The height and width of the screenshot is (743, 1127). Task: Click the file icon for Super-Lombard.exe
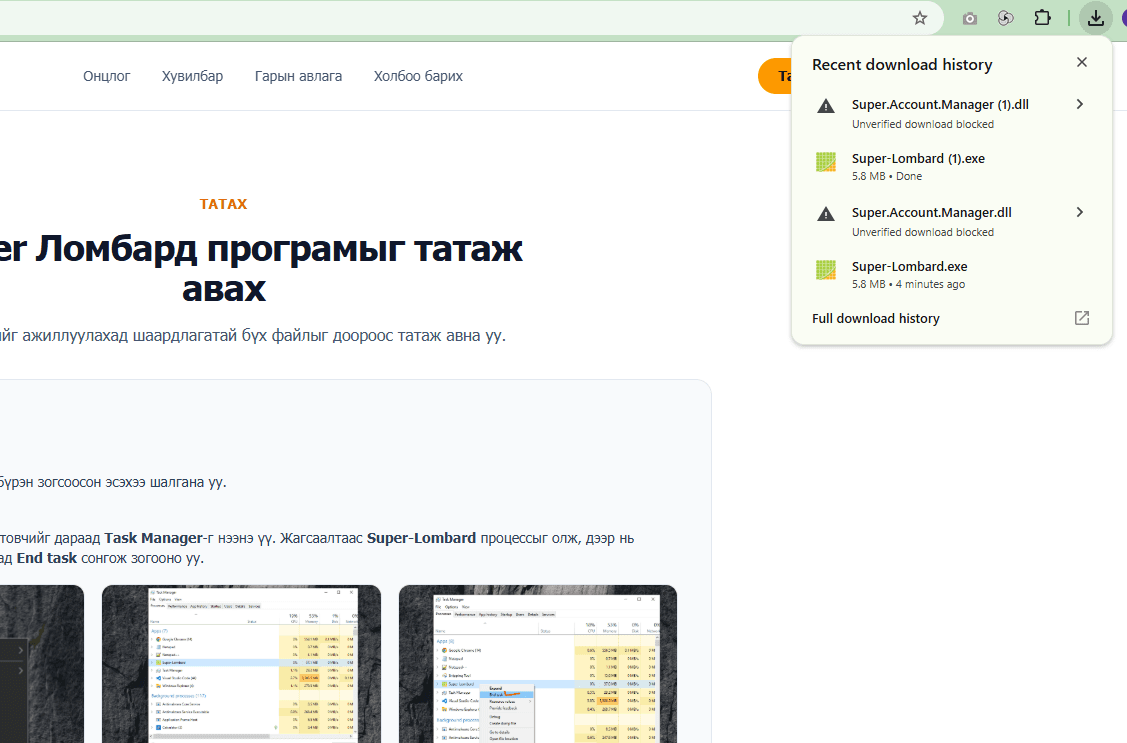click(x=826, y=269)
